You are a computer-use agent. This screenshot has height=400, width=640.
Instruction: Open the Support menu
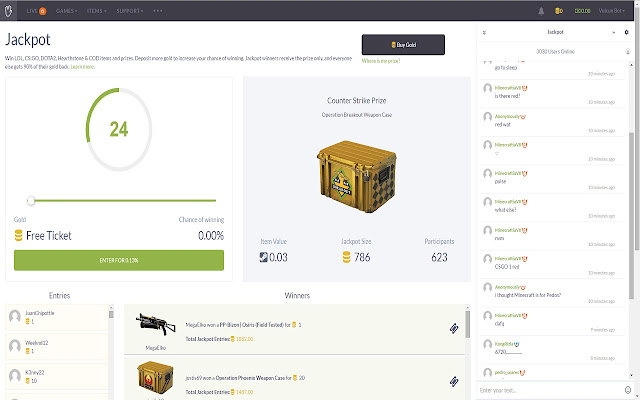[x=130, y=11]
